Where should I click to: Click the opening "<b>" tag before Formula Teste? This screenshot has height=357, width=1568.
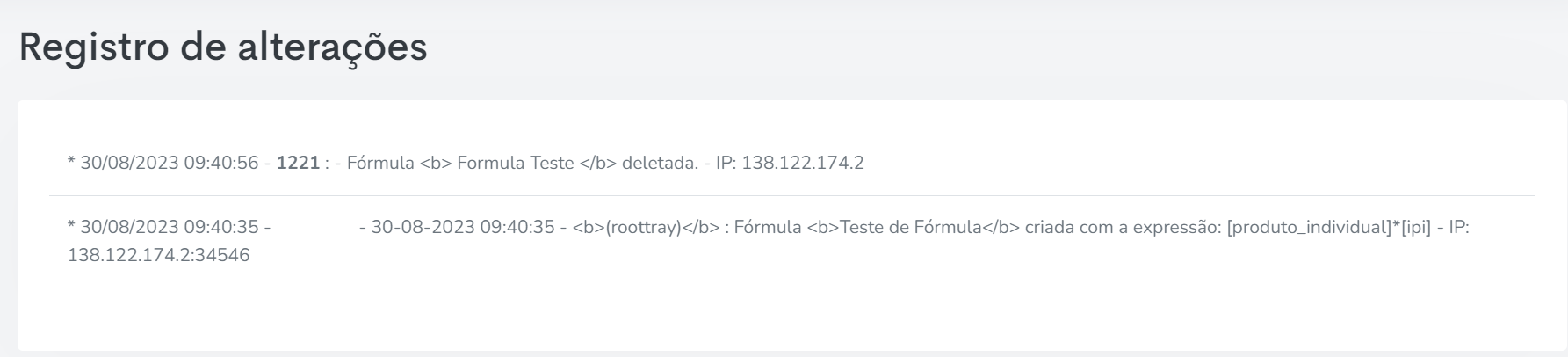coord(436,164)
